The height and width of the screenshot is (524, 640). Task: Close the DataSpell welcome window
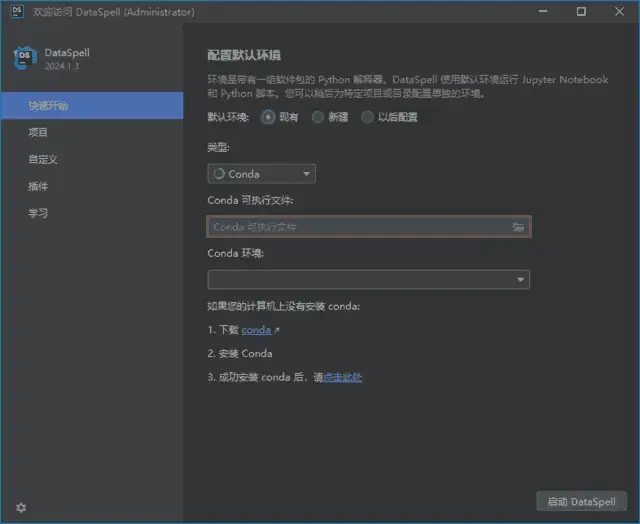pos(620,11)
